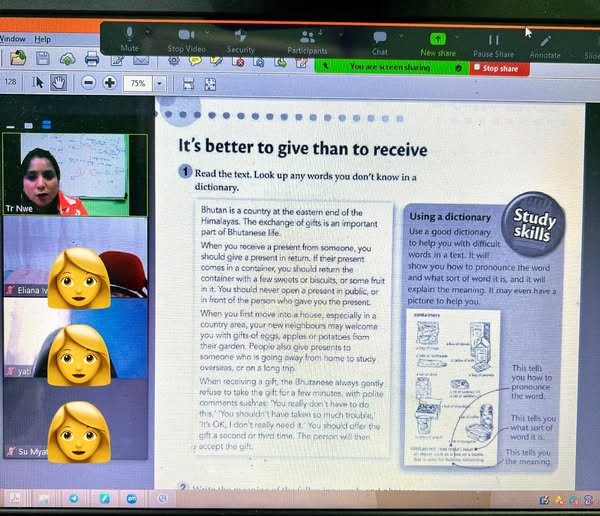Click the zoom in plus button
The width and height of the screenshot is (600, 516).
109,83
